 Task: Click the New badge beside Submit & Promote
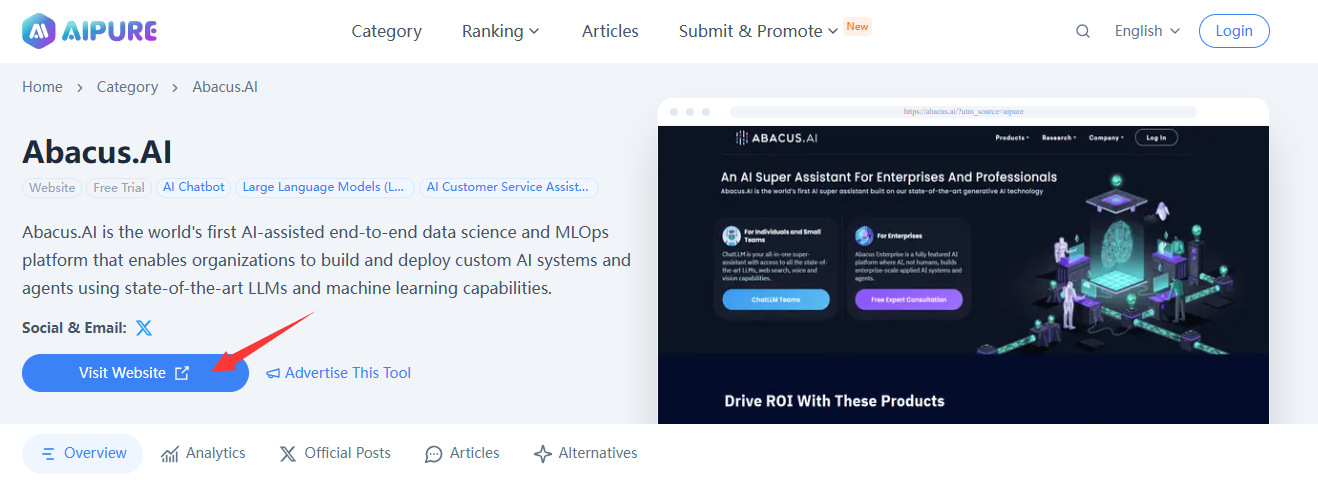coord(857,26)
